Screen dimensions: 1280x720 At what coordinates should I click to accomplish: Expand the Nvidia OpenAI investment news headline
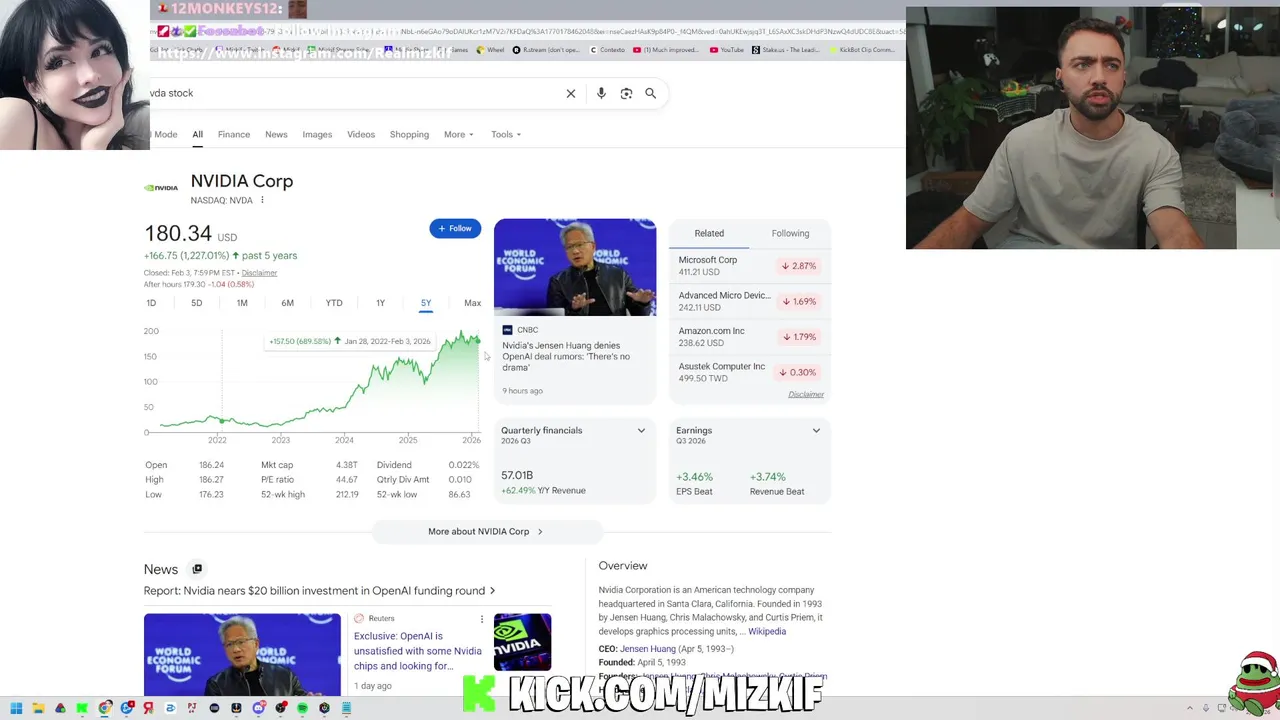tap(319, 591)
